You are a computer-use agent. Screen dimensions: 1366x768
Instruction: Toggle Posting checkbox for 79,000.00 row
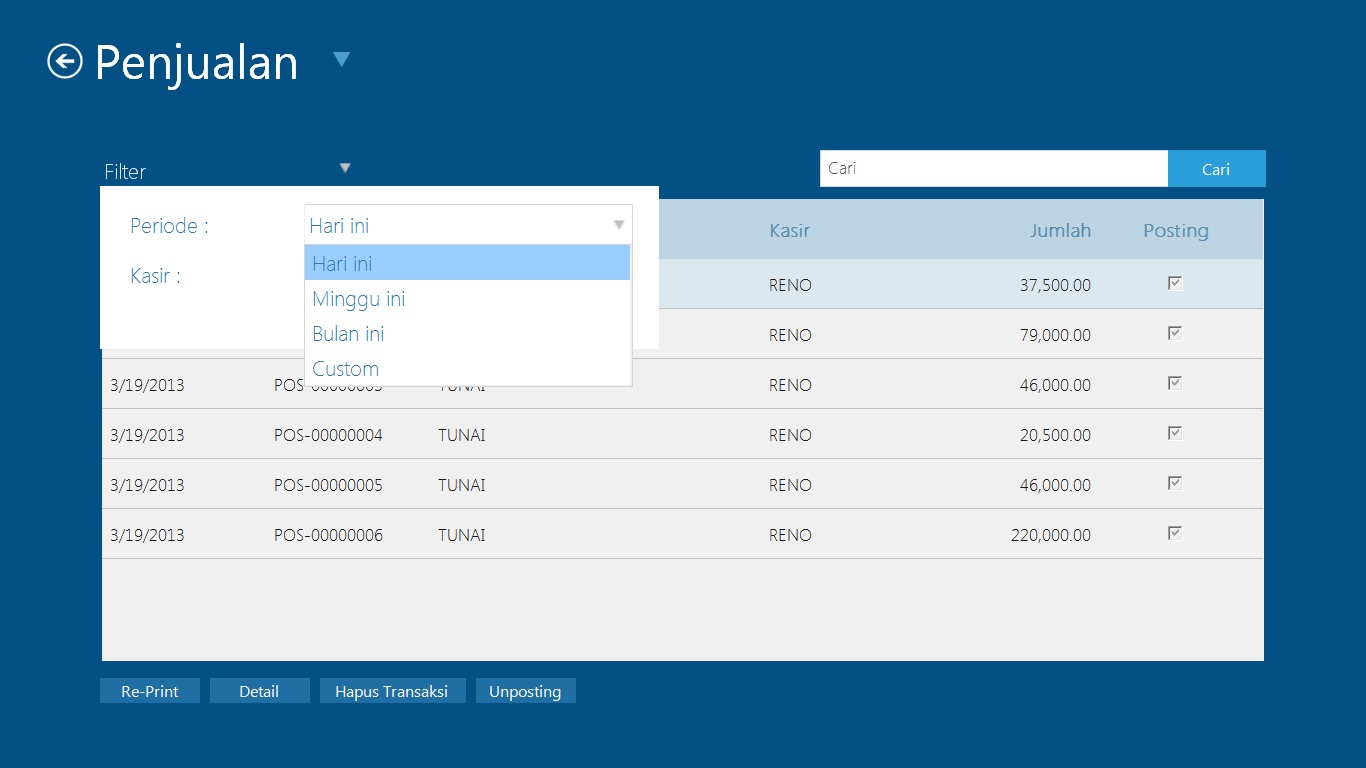[1175, 334]
